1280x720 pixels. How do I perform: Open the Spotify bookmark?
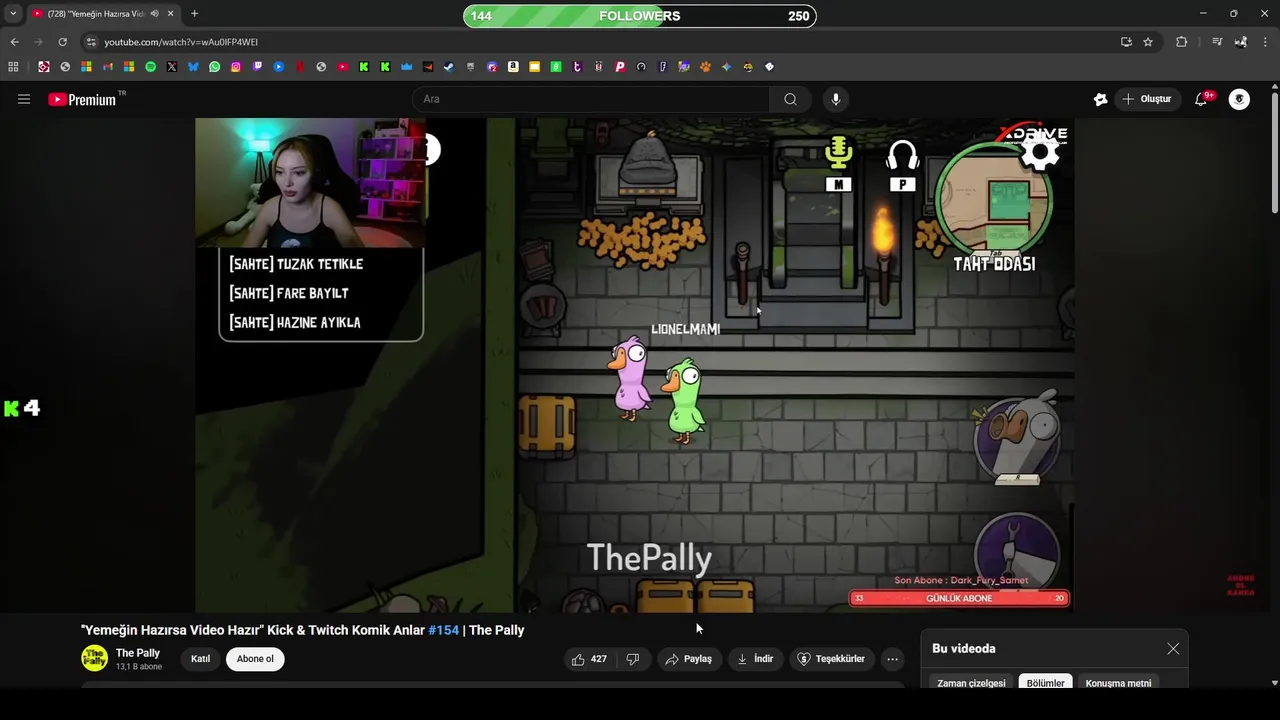click(150, 67)
